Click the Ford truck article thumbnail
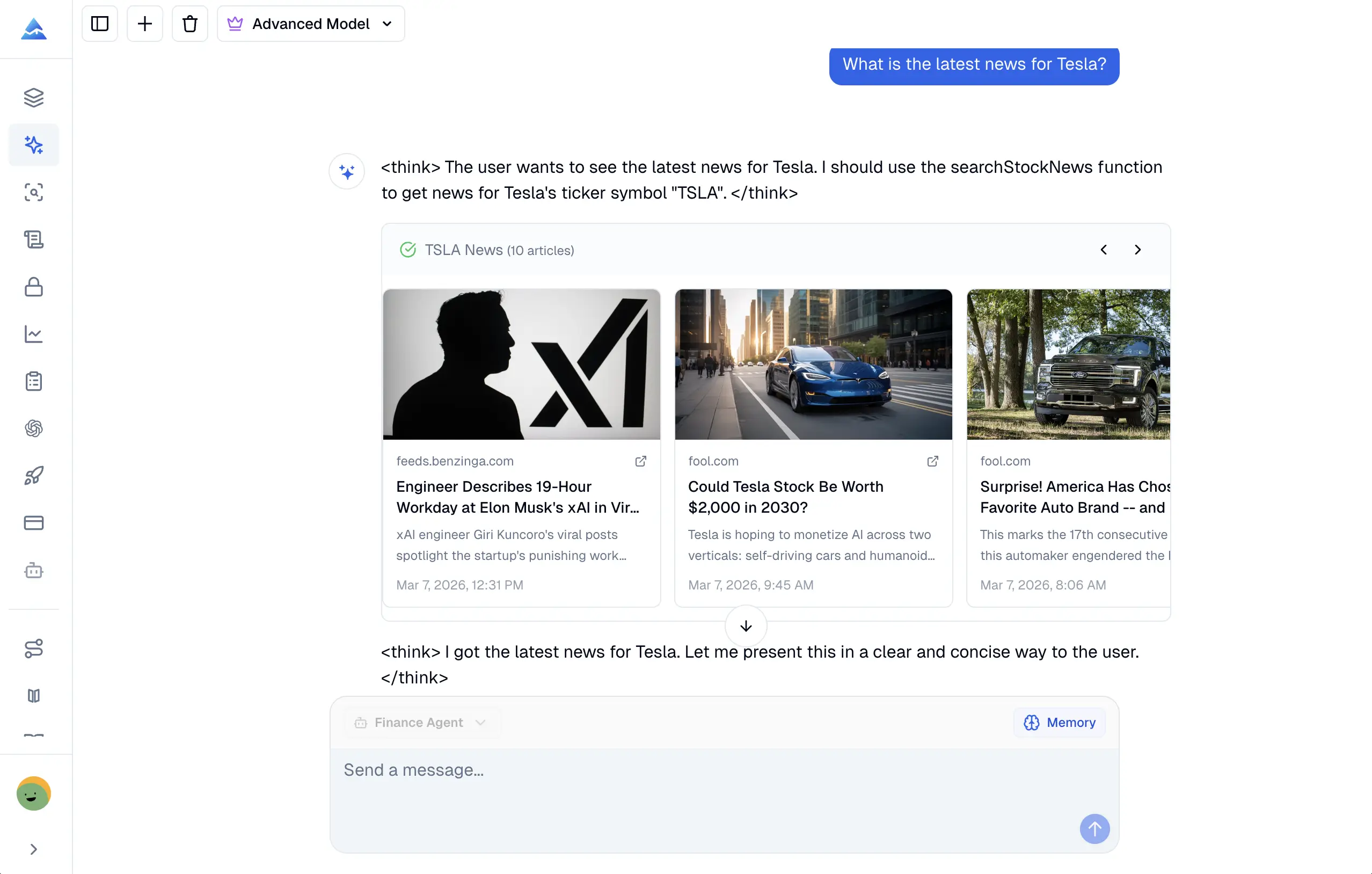This screenshot has height=874, width=1372. (1068, 364)
